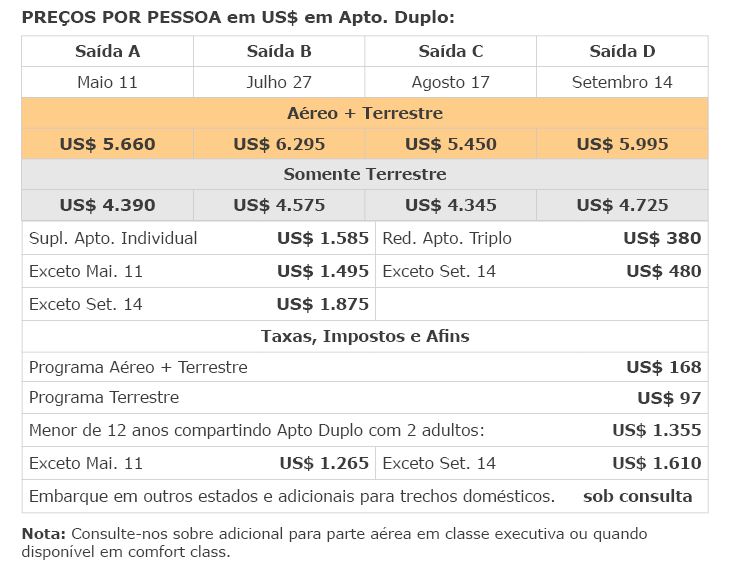Click the US$ 1.875 supplement price

[323, 304]
